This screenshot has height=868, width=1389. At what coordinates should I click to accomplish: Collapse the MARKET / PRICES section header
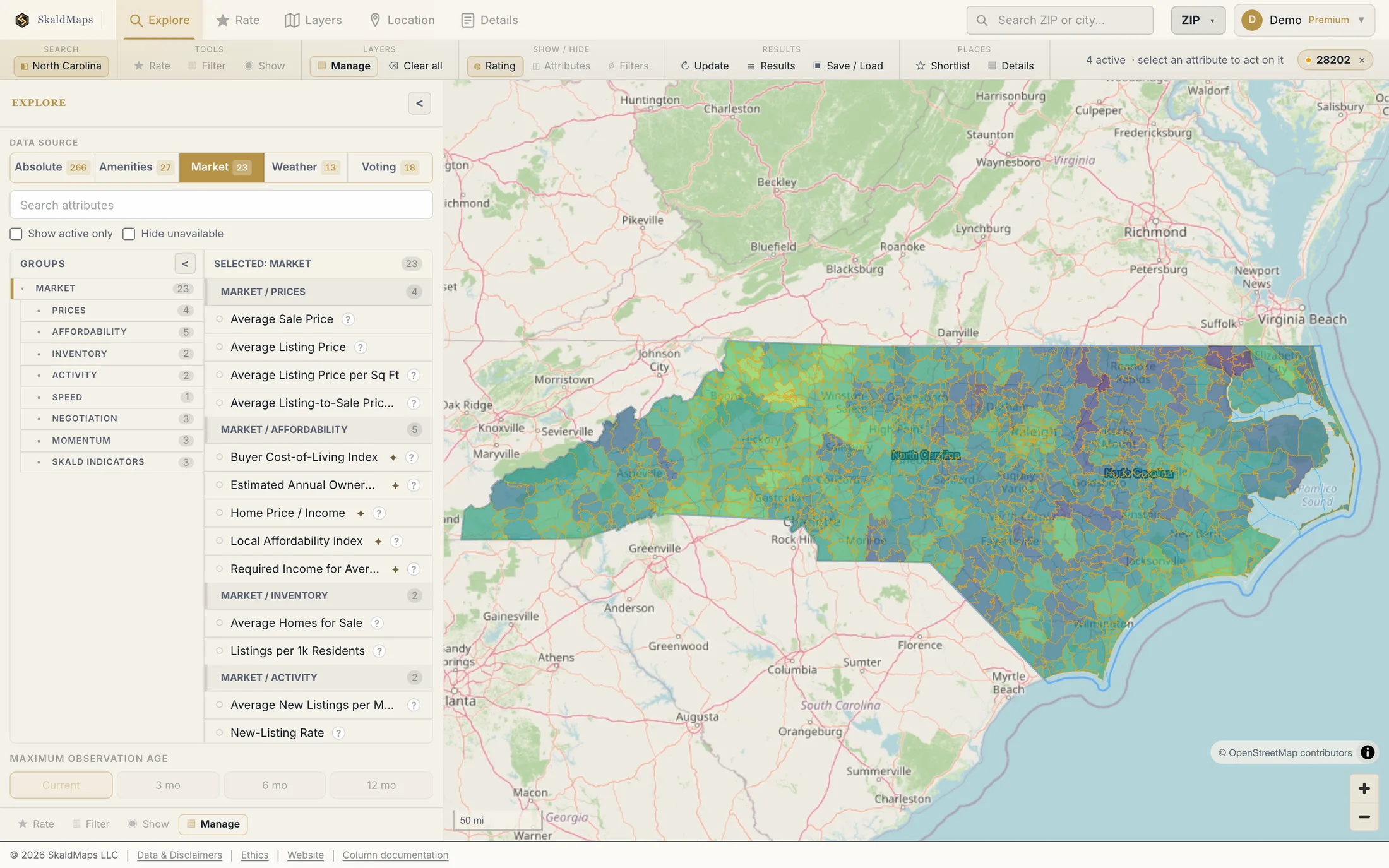(319, 292)
